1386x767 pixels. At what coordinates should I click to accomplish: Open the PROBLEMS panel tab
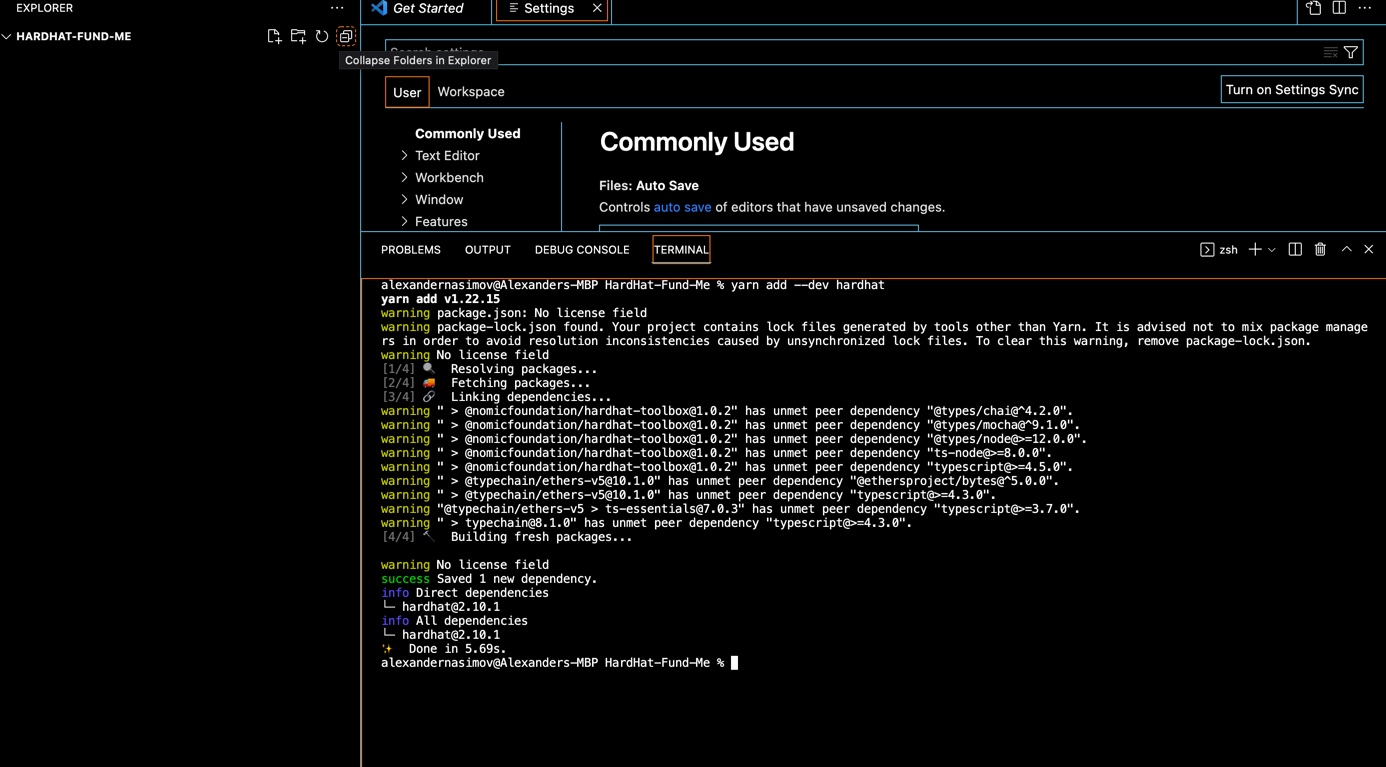[411, 250]
